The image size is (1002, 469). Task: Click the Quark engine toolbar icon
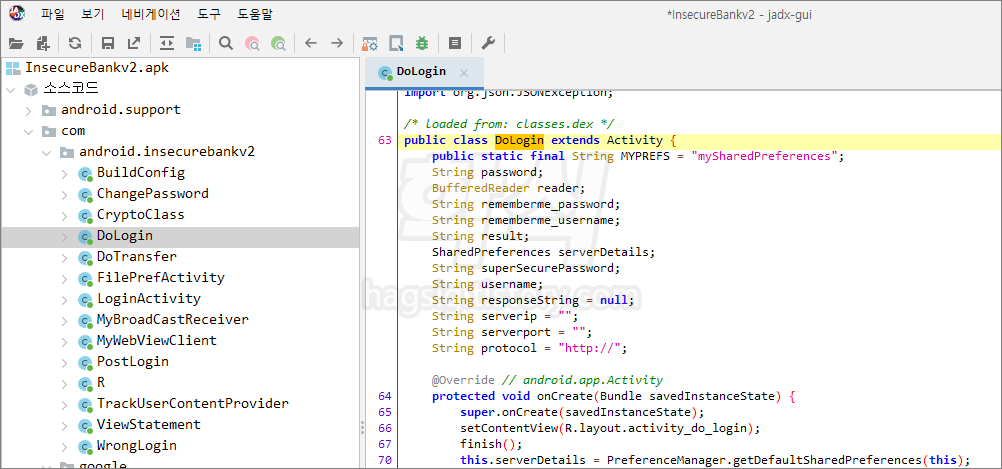click(x=396, y=43)
